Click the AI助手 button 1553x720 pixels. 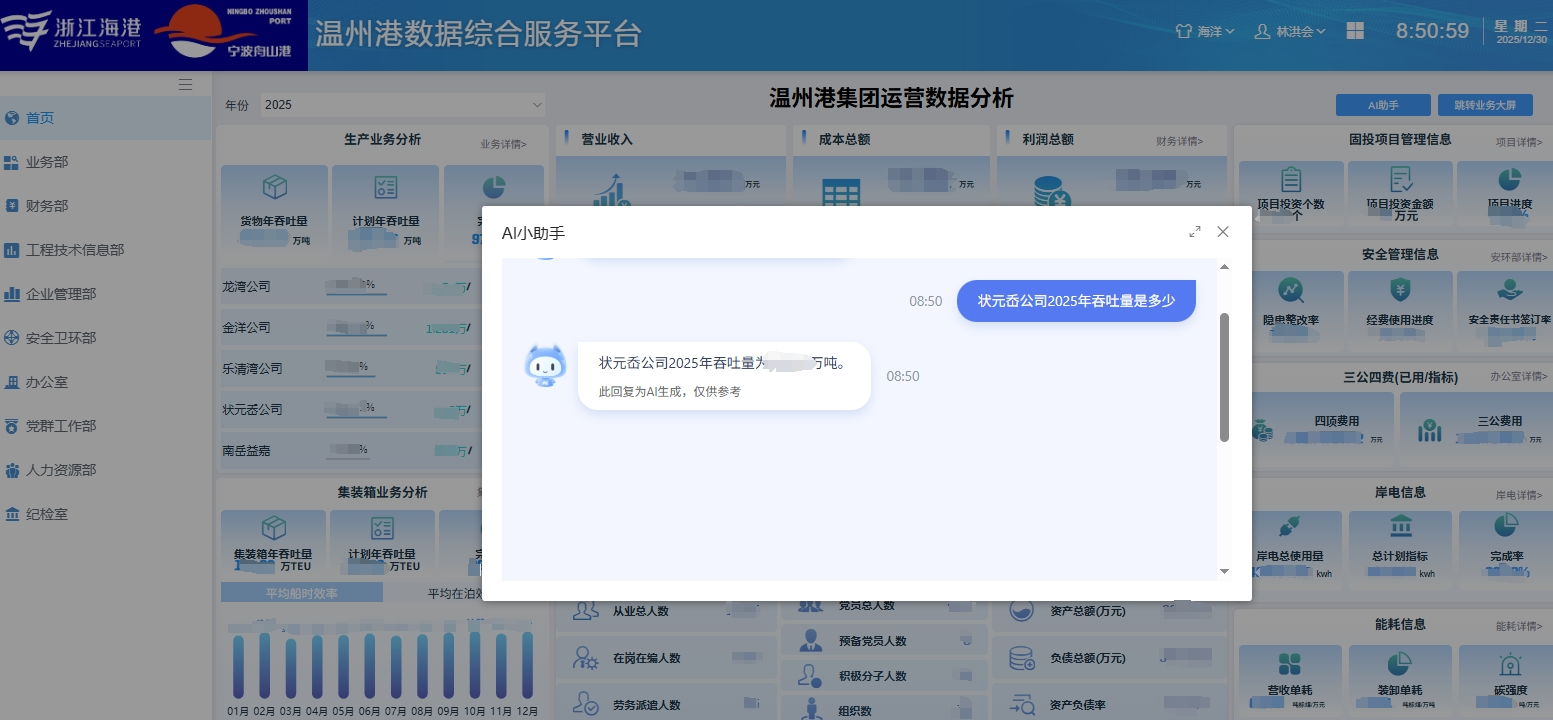tap(1382, 104)
